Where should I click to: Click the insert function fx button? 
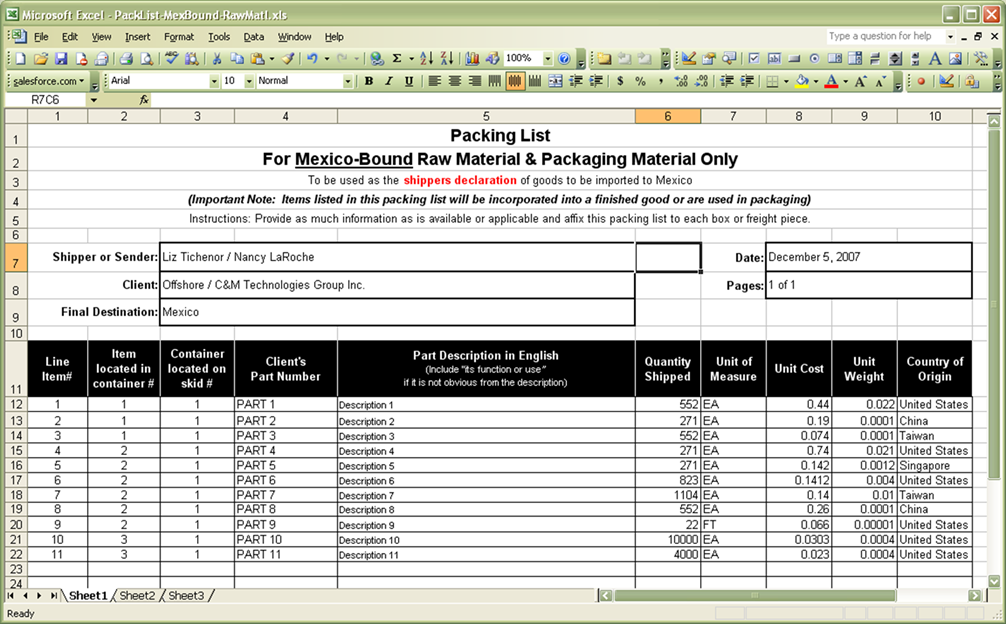(144, 100)
